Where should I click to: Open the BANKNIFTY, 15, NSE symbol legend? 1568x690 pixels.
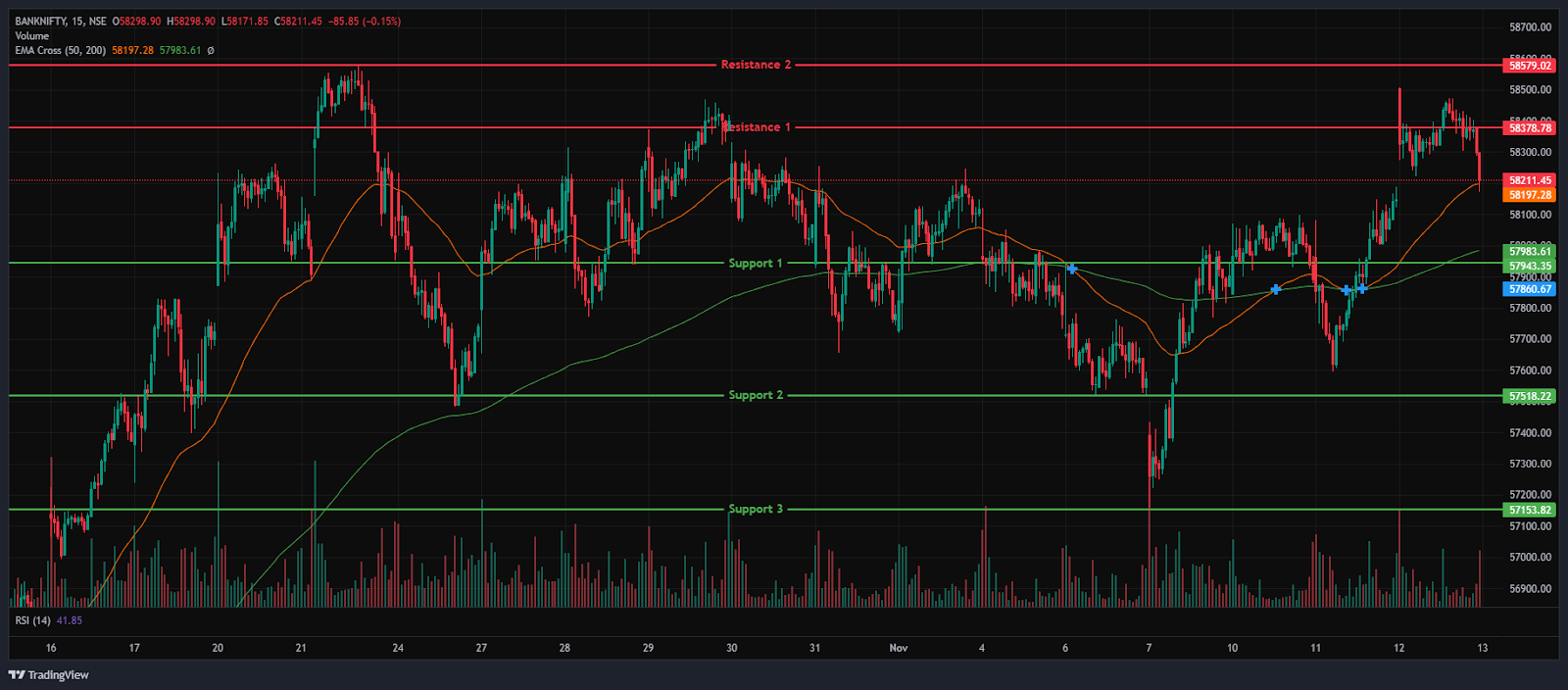[x=61, y=21]
